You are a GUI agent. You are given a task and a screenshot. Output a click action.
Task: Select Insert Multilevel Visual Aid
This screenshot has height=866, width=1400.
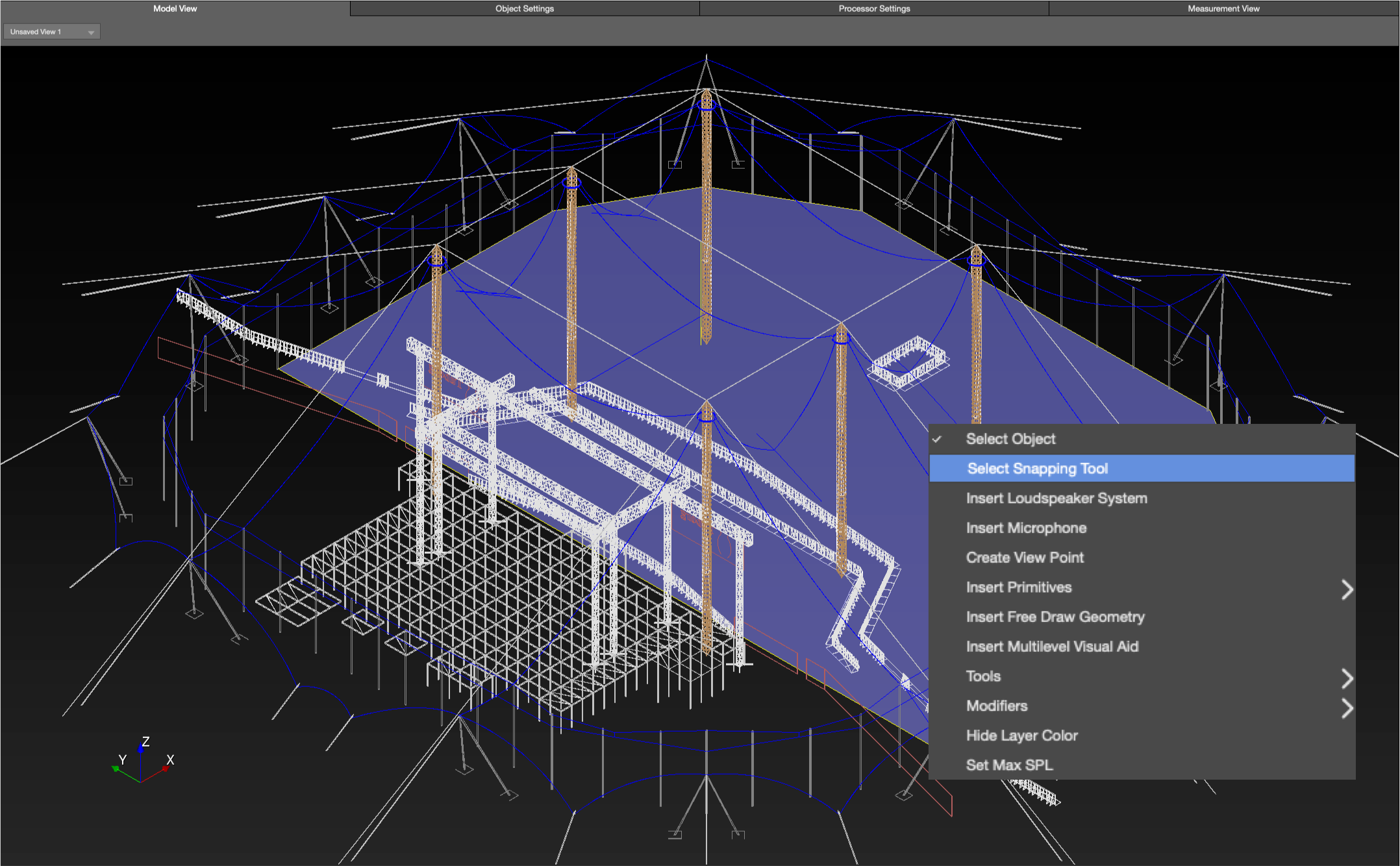coord(1142,647)
